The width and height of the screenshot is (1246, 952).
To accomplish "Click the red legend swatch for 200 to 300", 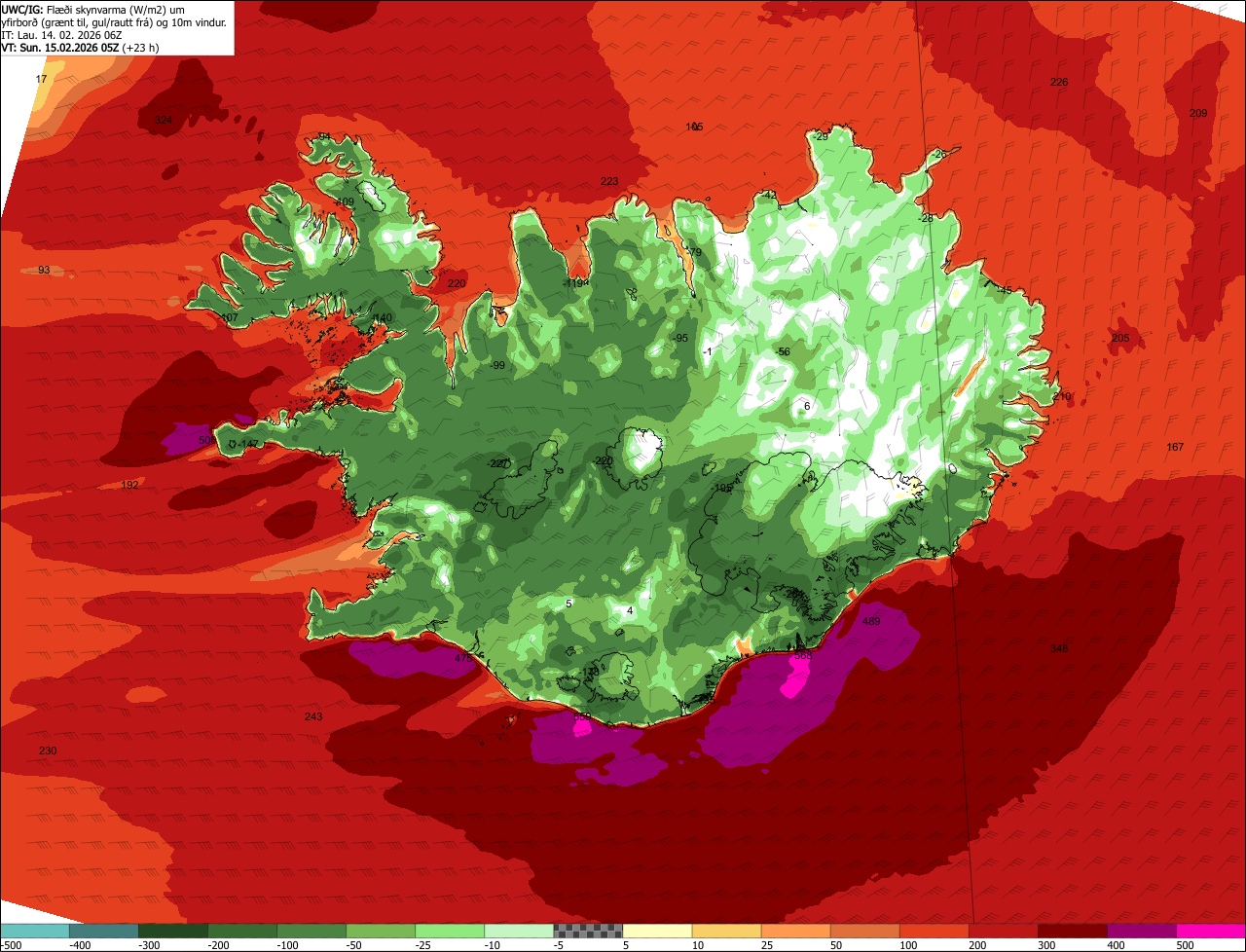I will pyautogui.click(x=1003, y=931).
